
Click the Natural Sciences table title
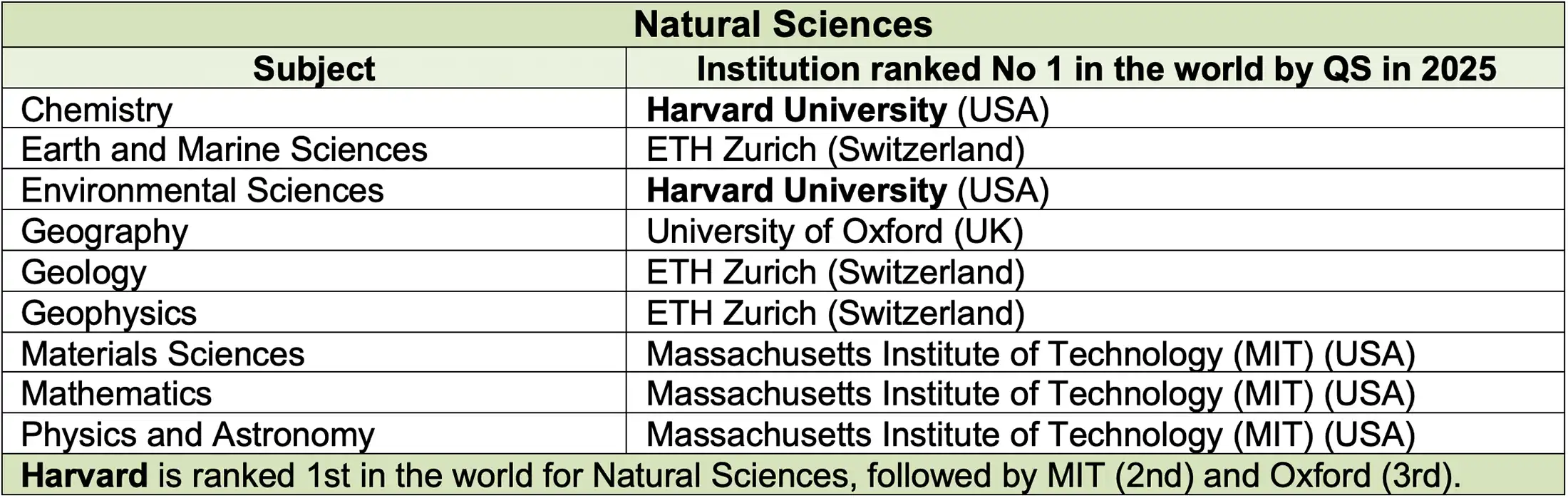point(783,24)
